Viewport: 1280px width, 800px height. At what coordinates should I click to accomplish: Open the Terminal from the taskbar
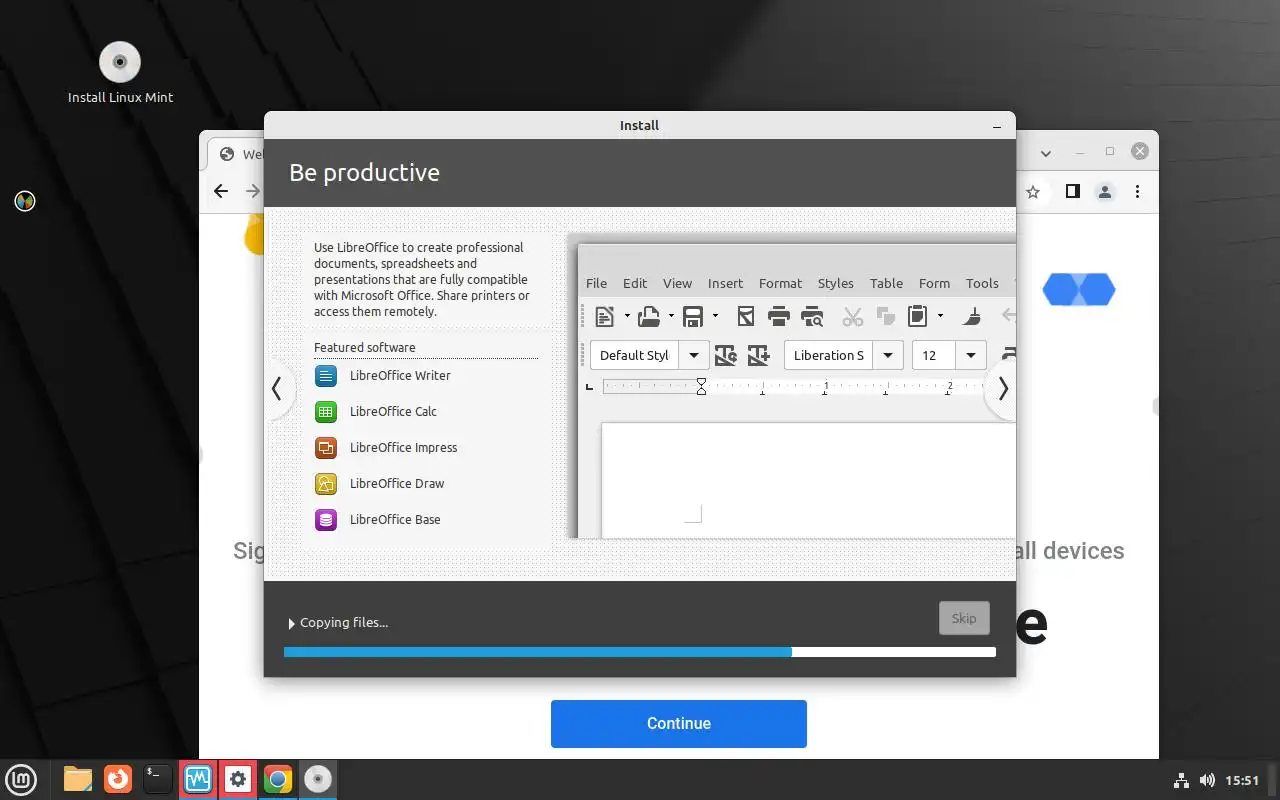coord(158,779)
